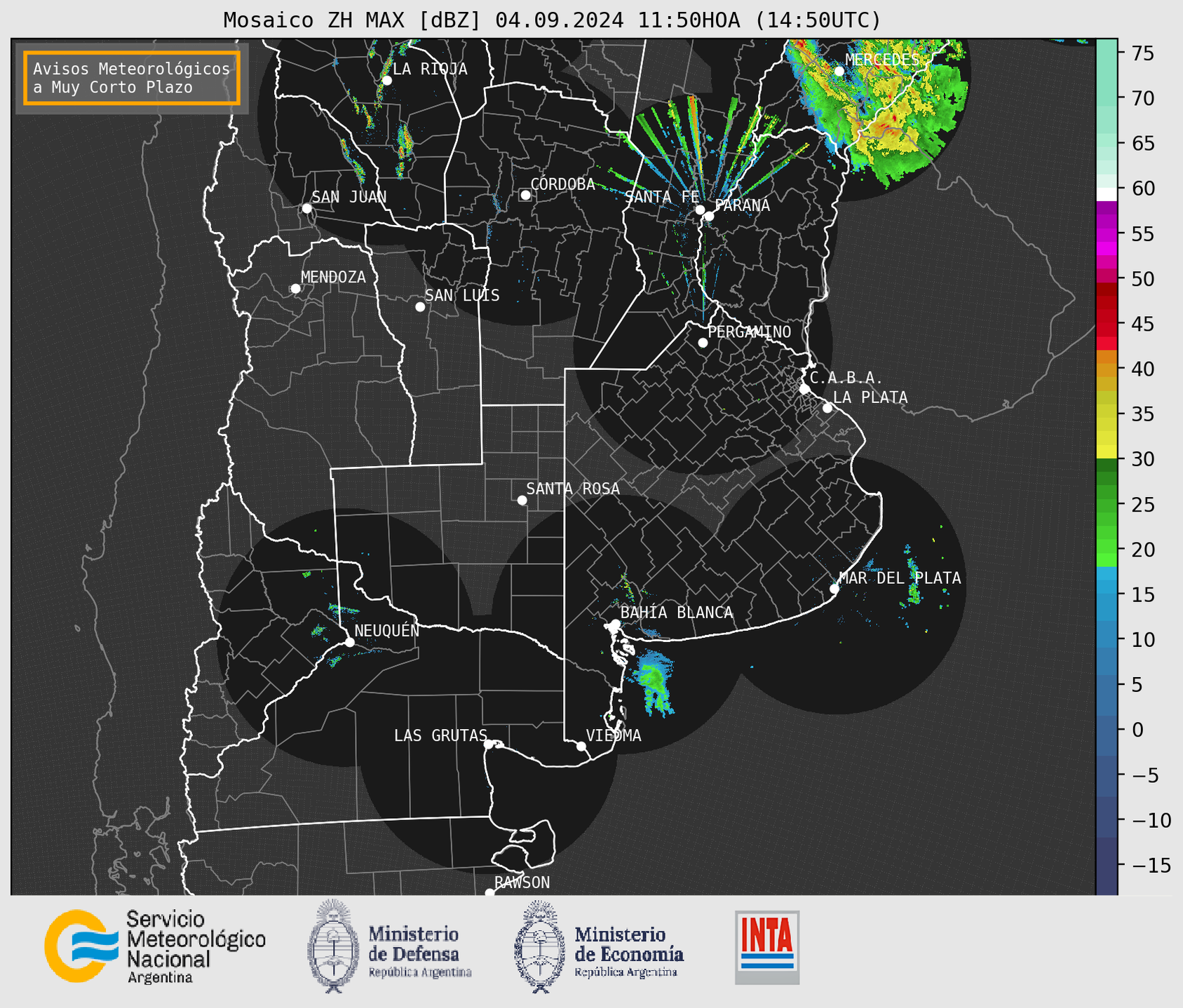Click the SANTA FE city marker dot

point(700,210)
